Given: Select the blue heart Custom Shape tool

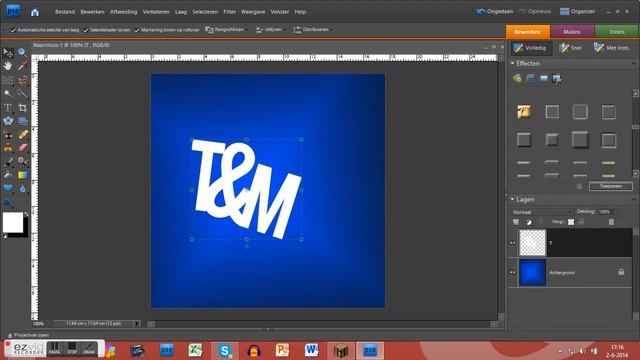Looking at the screenshot, I should click(8, 188).
